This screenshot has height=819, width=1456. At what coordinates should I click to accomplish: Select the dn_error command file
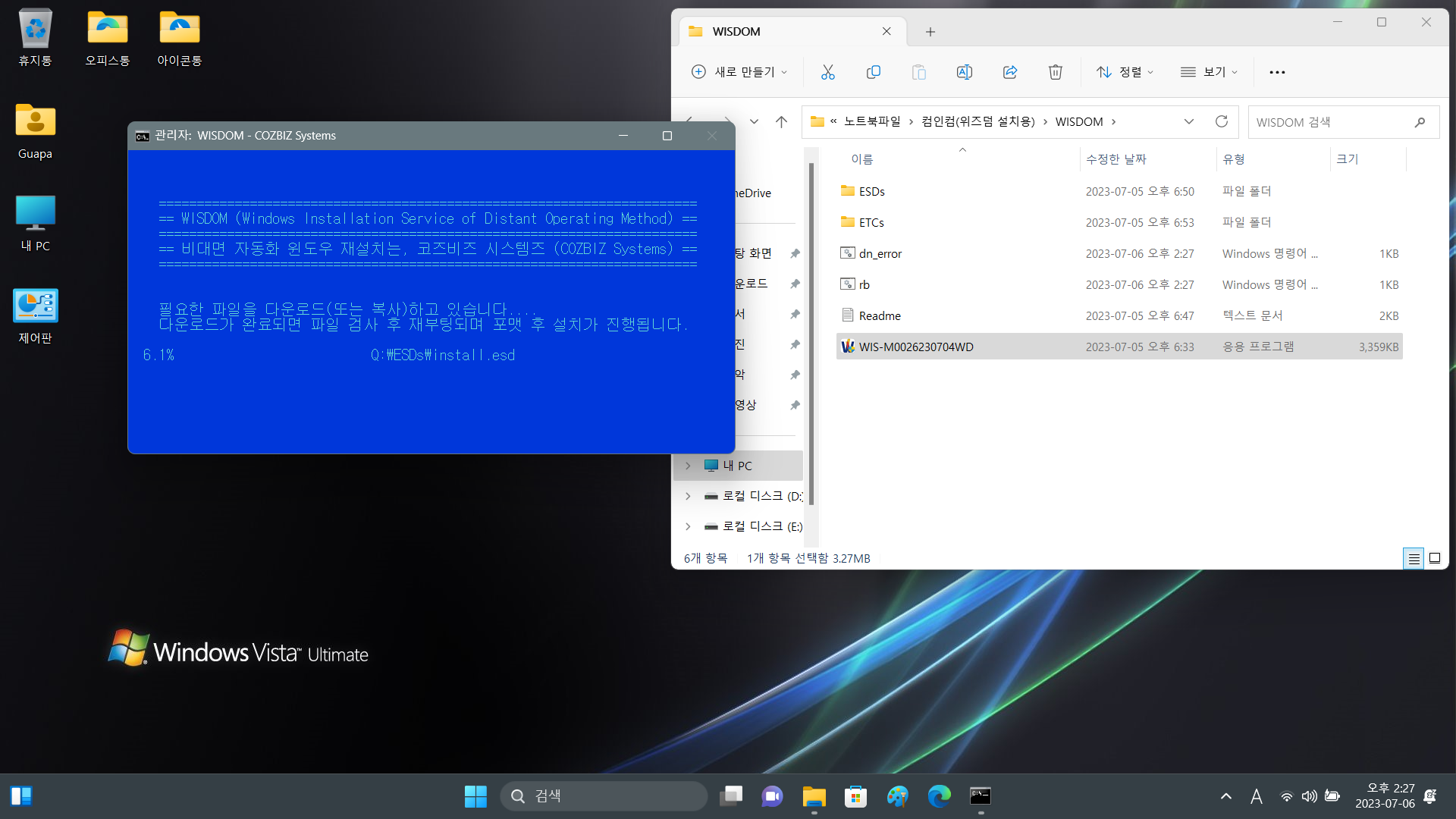point(1119,253)
